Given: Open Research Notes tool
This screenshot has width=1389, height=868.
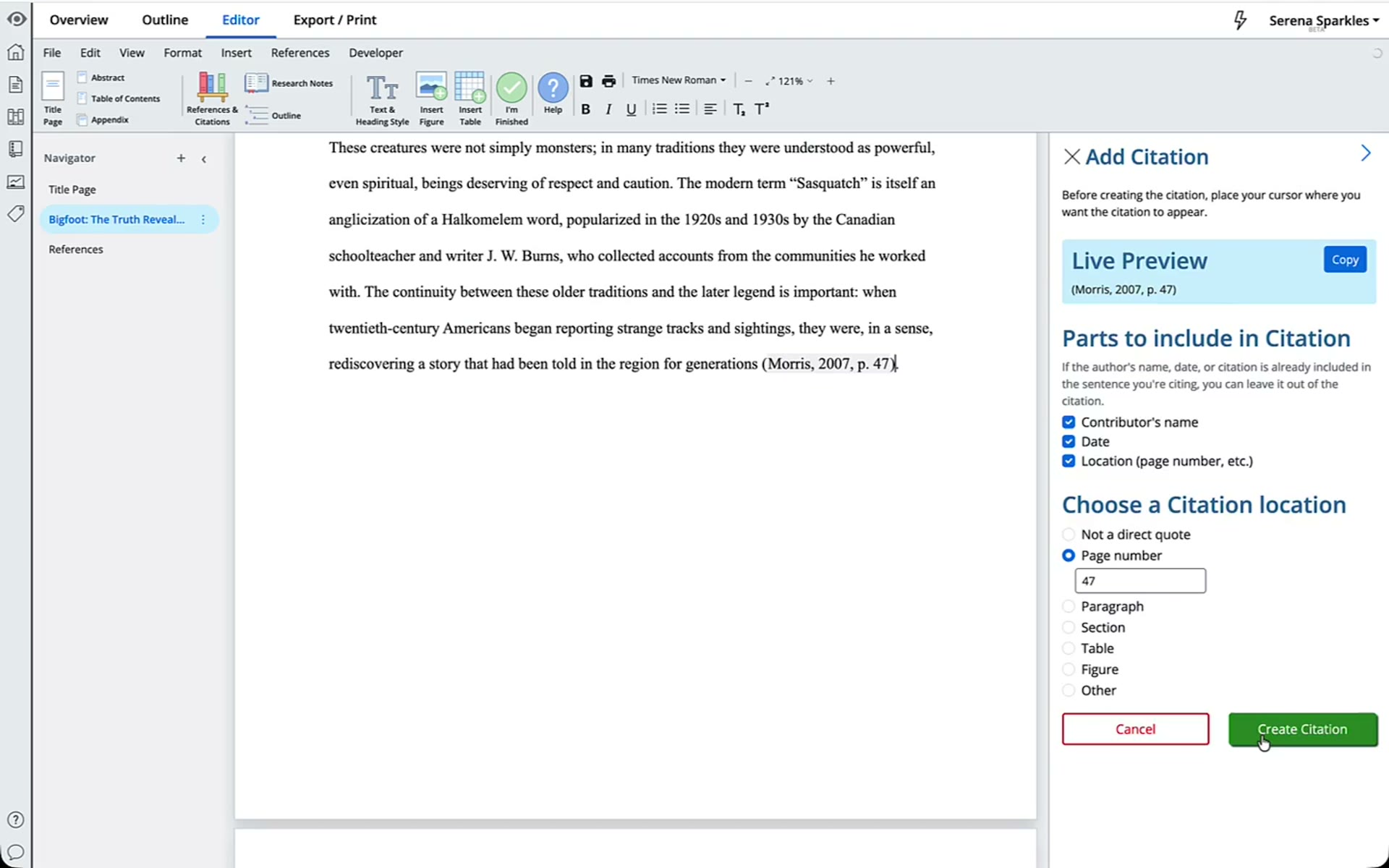Looking at the screenshot, I should (289, 83).
